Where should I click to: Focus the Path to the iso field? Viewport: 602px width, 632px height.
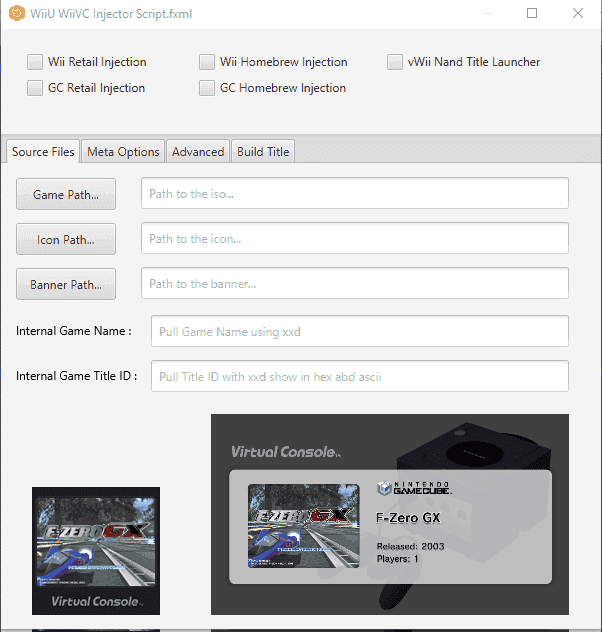(x=355, y=193)
